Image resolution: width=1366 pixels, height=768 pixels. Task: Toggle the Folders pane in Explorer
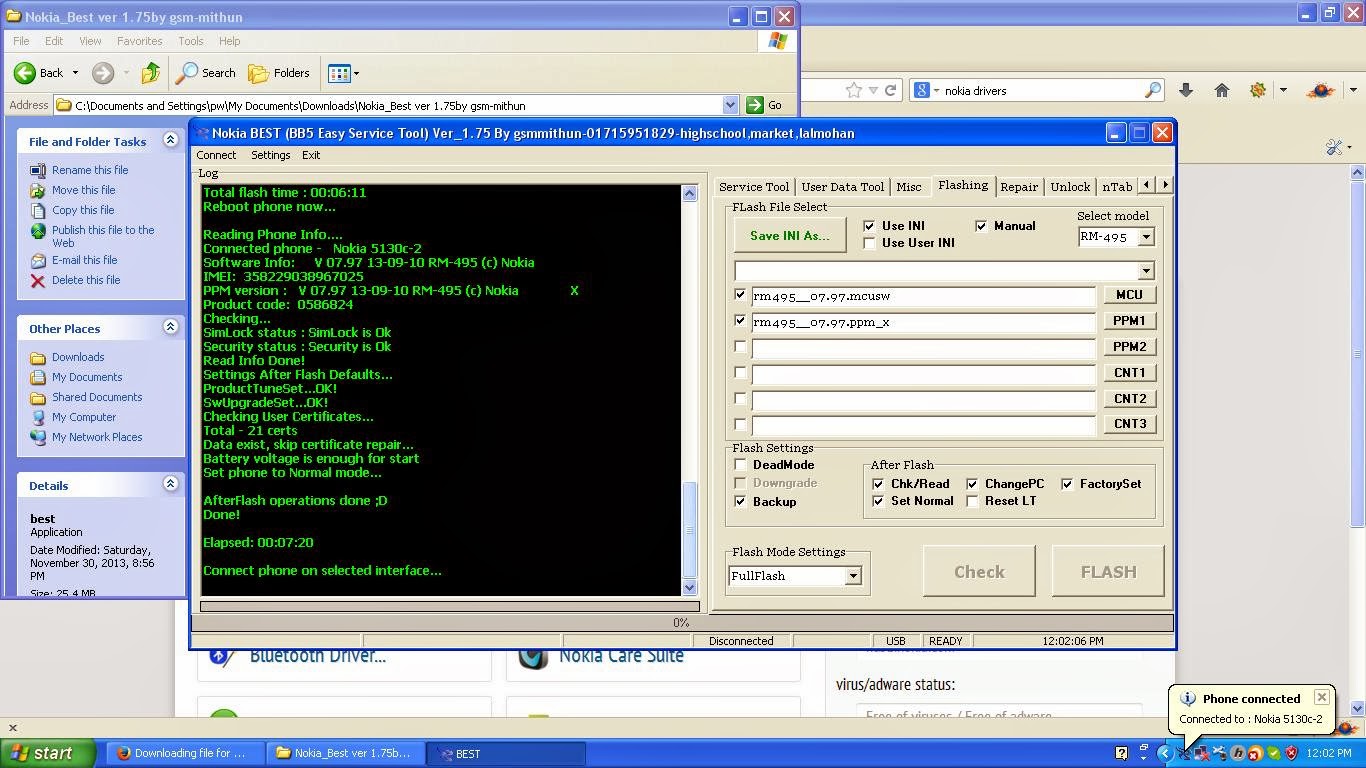279,73
